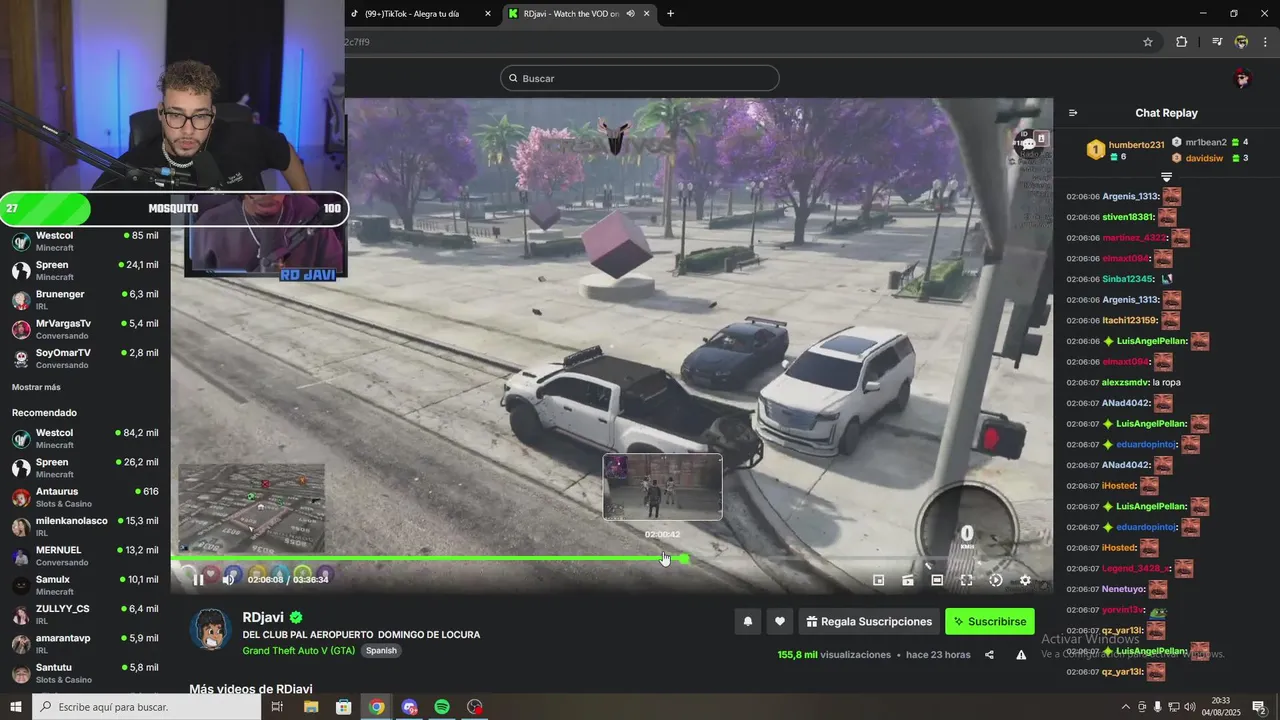Enter fullscreen video mode
The height and width of the screenshot is (720, 1280).
click(967, 580)
